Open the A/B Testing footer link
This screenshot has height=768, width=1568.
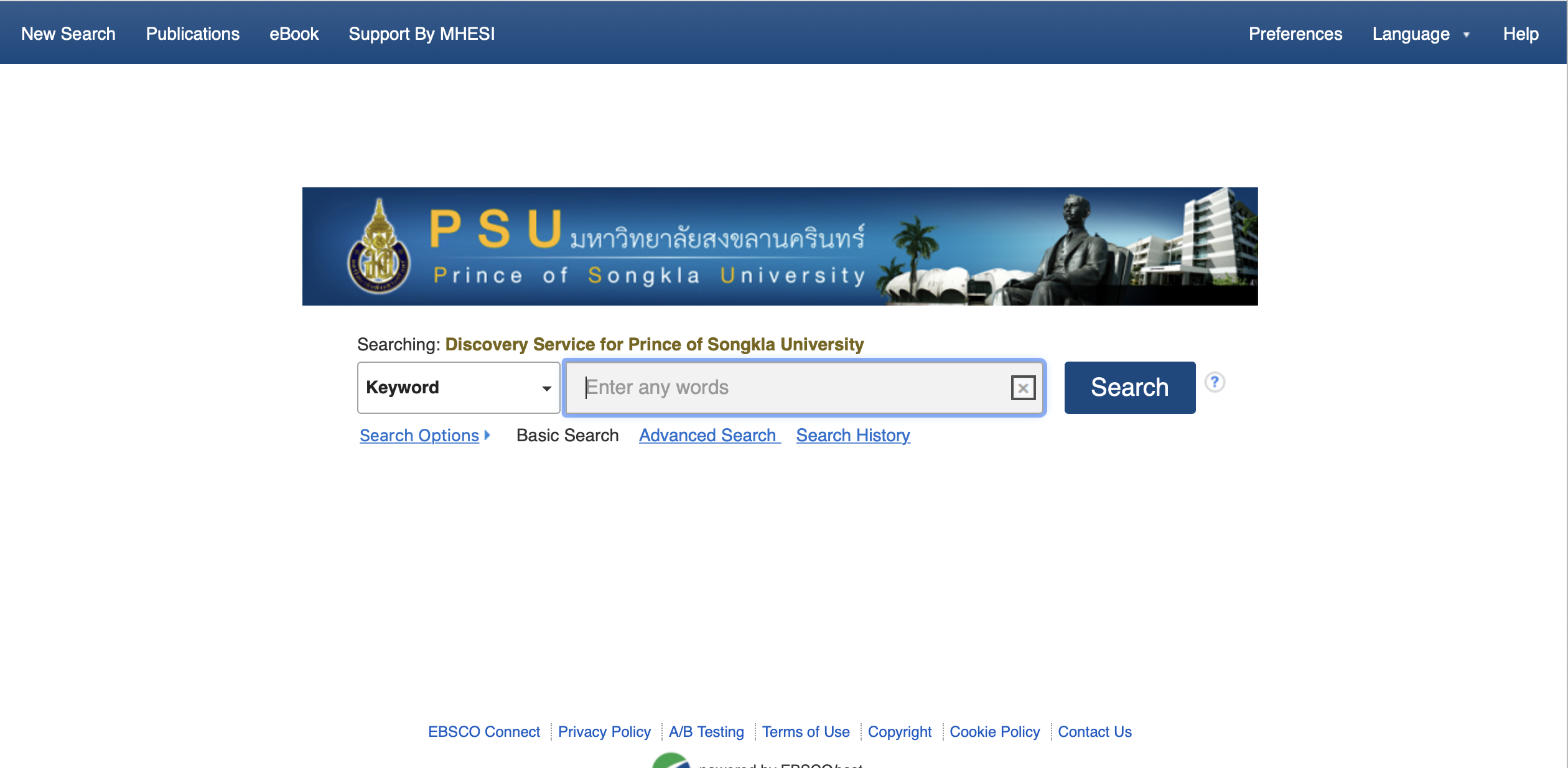point(706,731)
